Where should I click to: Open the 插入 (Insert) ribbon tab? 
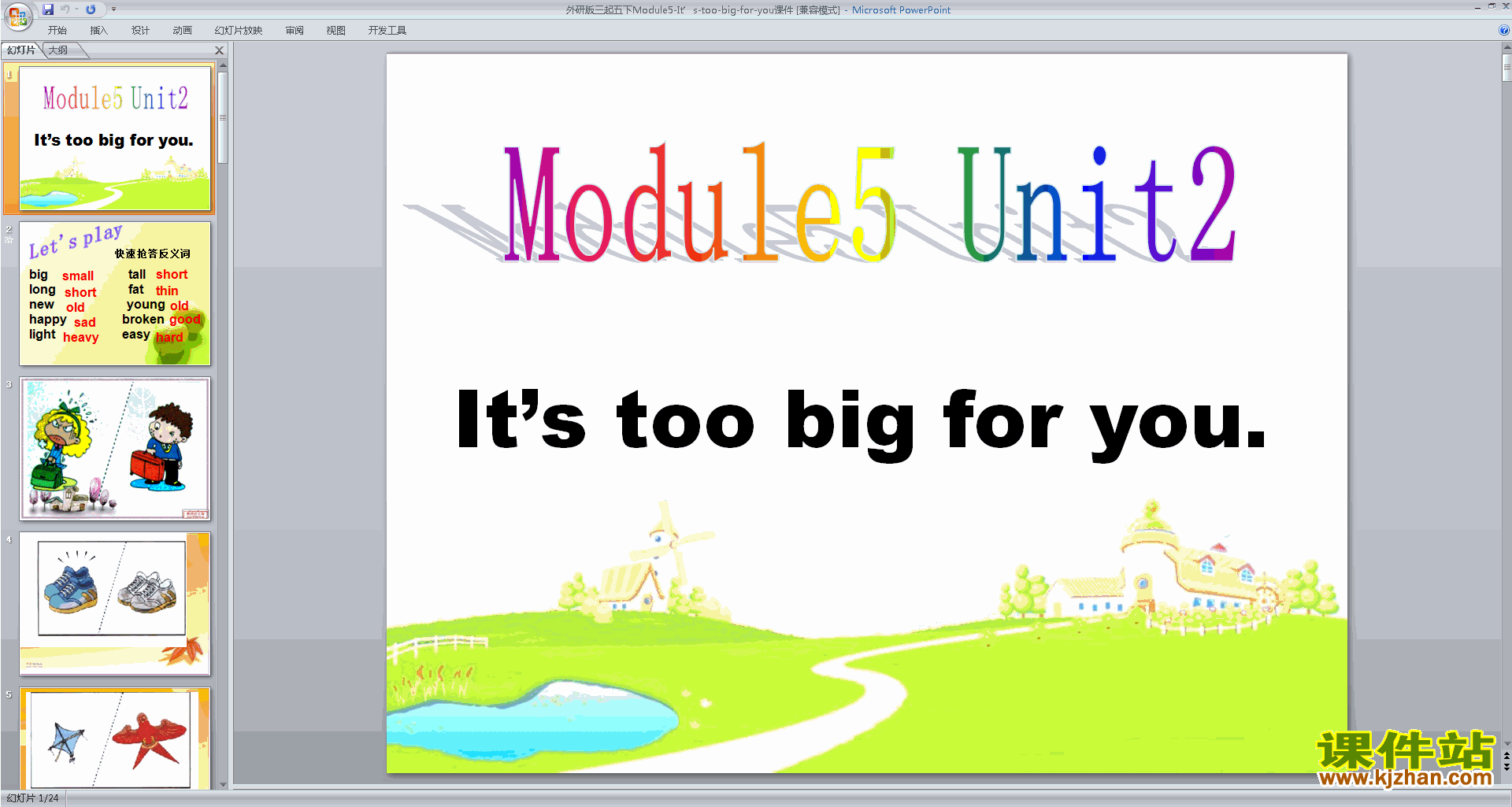pyautogui.click(x=98, y=31)
